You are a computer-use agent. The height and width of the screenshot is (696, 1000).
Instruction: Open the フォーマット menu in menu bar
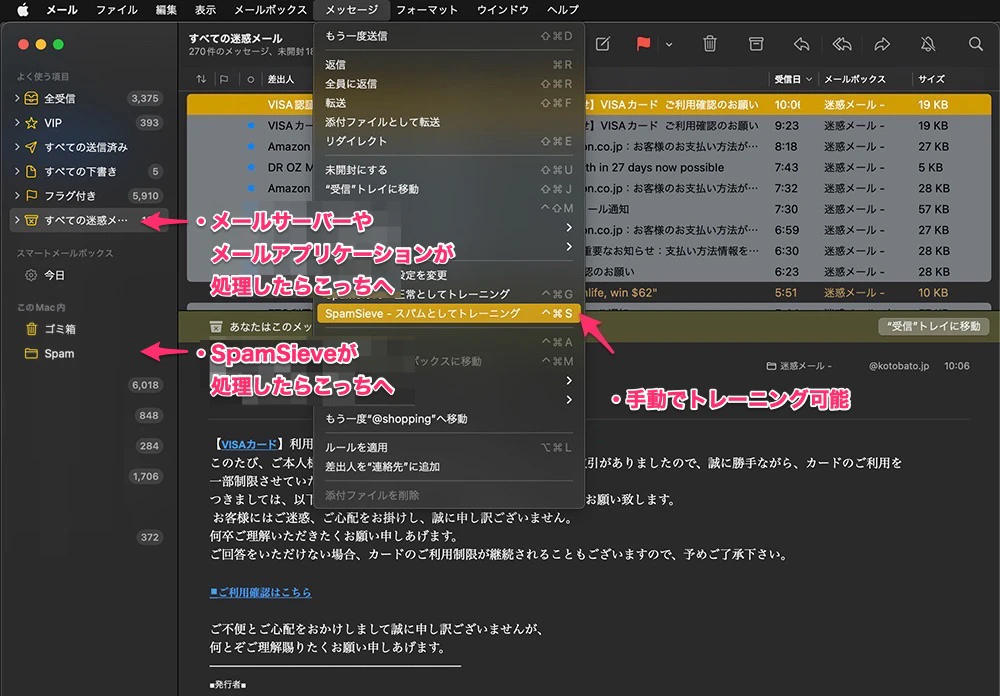coord(426,10)
